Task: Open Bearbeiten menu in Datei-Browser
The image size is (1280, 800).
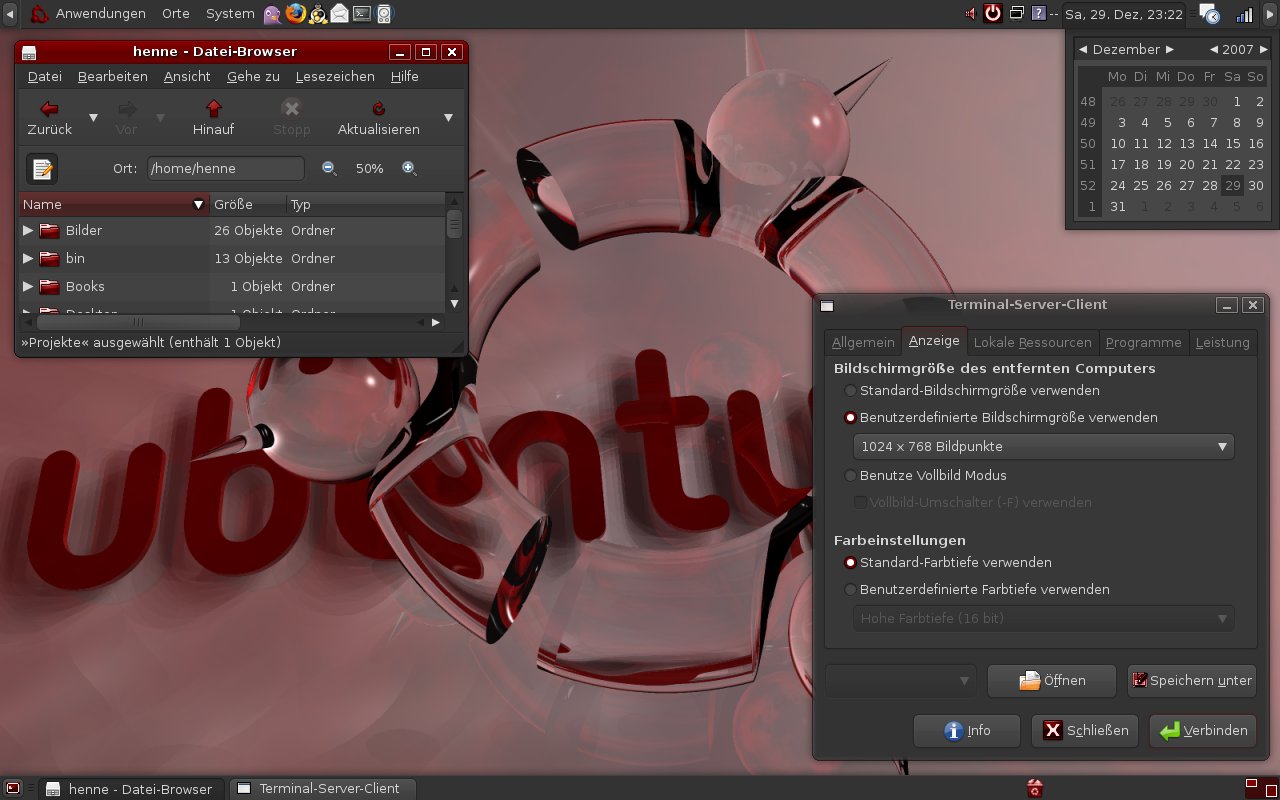Action: click(113, 76)
